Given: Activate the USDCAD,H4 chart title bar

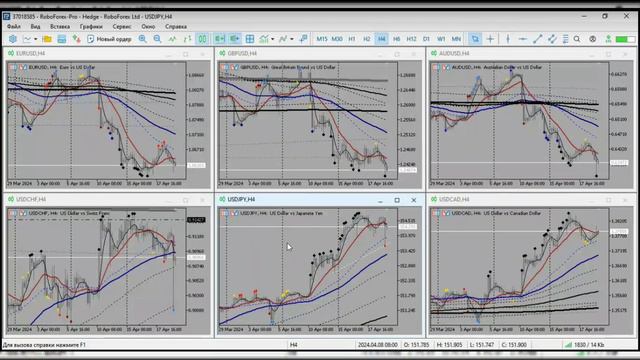Looking at the screenshot, I should pos(531,200).
